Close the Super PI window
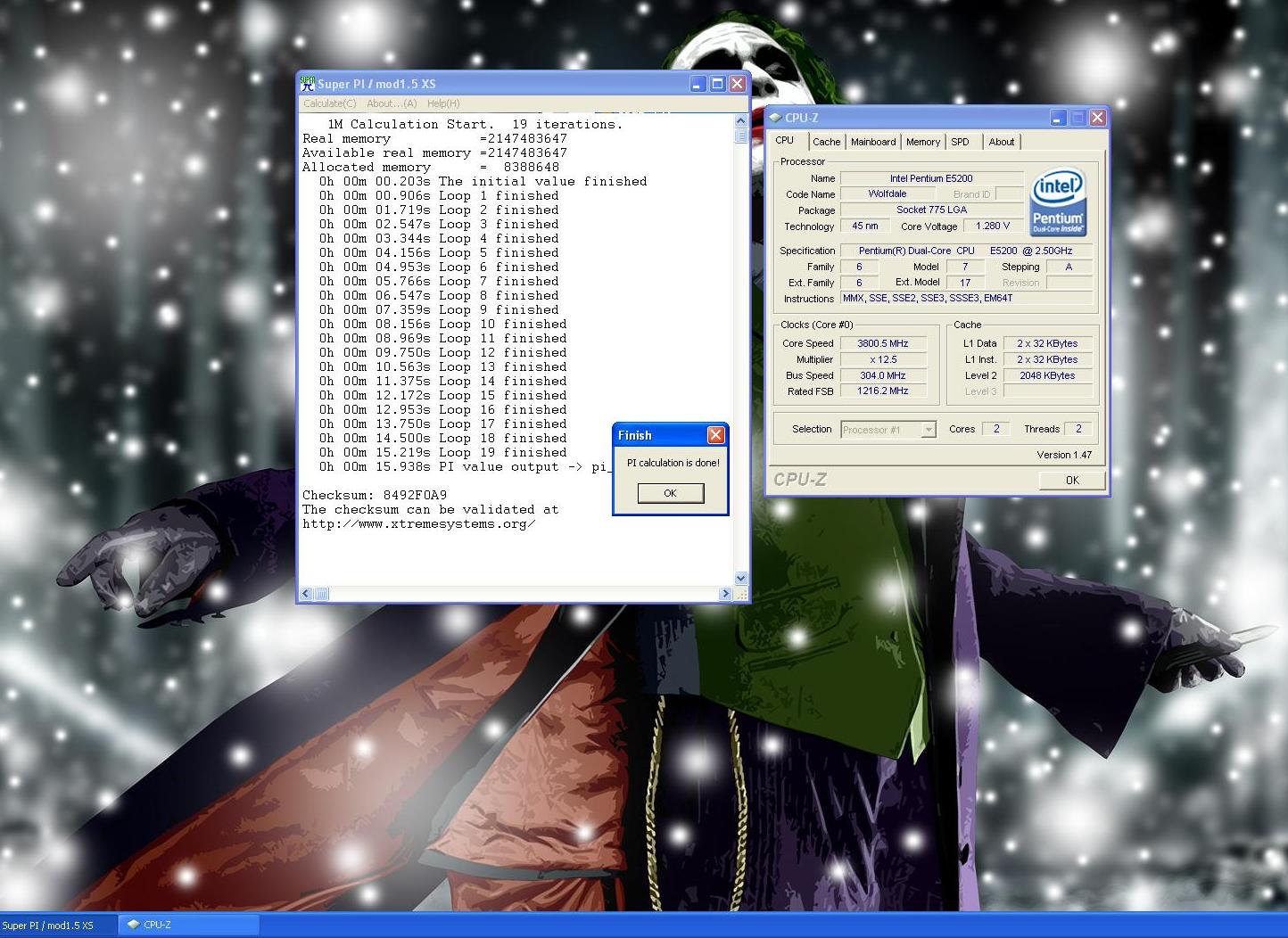Screen dimensions: 1288x938 coord(738,84)
